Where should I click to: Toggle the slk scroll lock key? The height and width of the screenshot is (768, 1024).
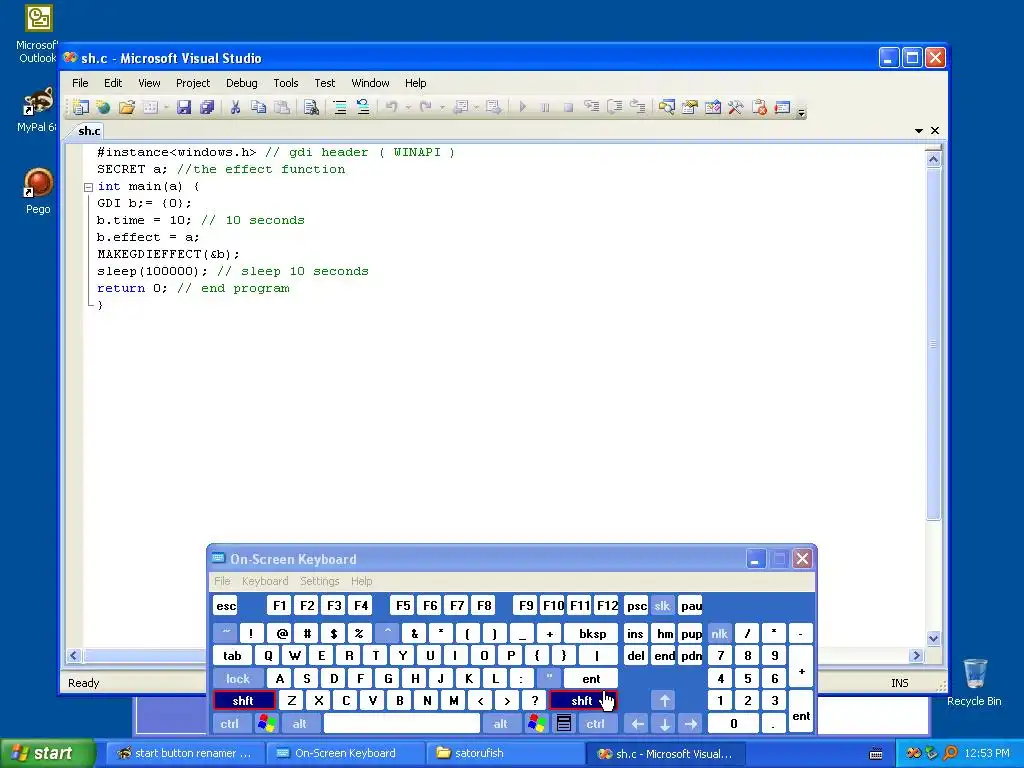click(662, 606)
